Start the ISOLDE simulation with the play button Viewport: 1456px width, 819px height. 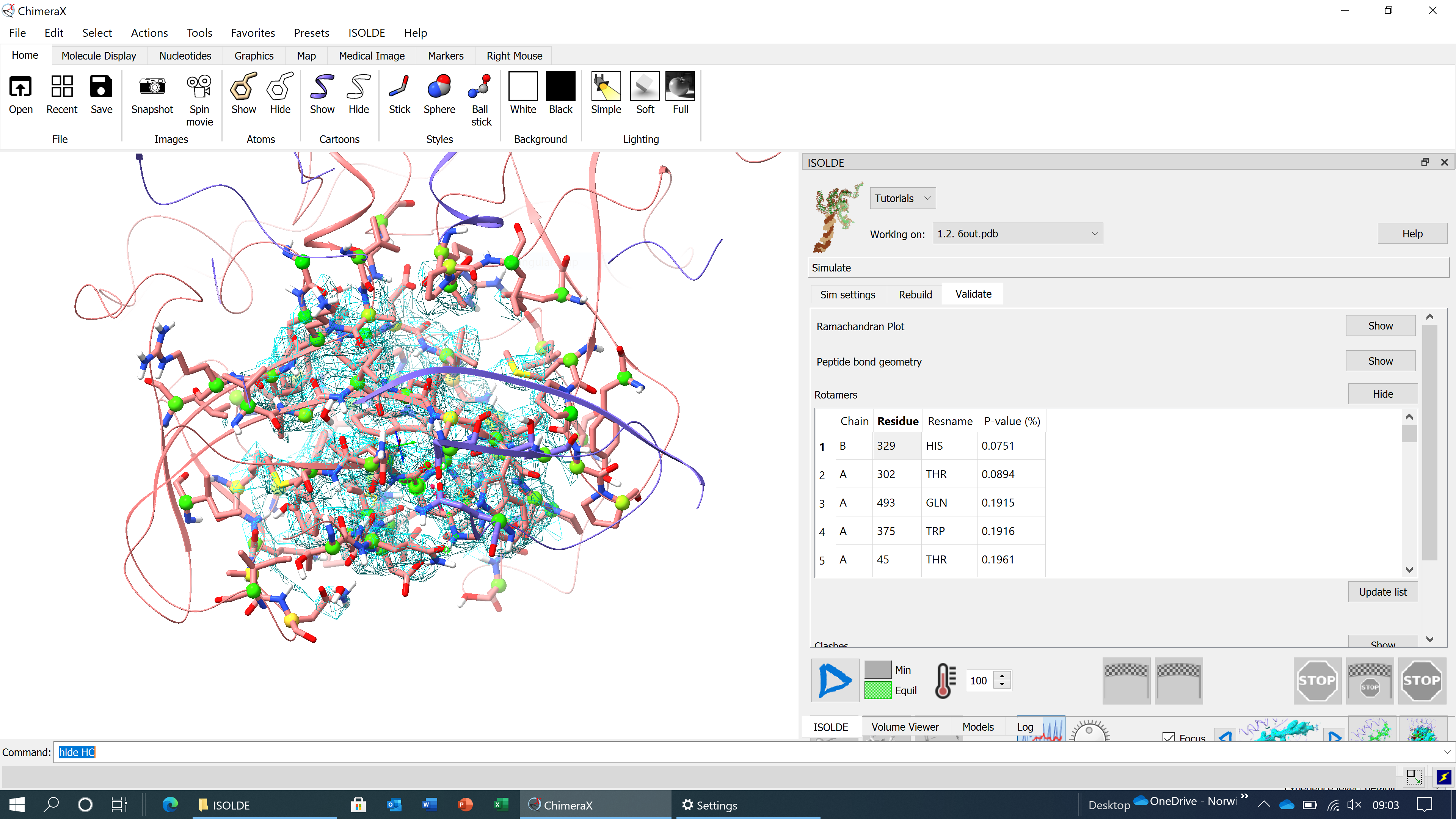[x=835, y=680]
